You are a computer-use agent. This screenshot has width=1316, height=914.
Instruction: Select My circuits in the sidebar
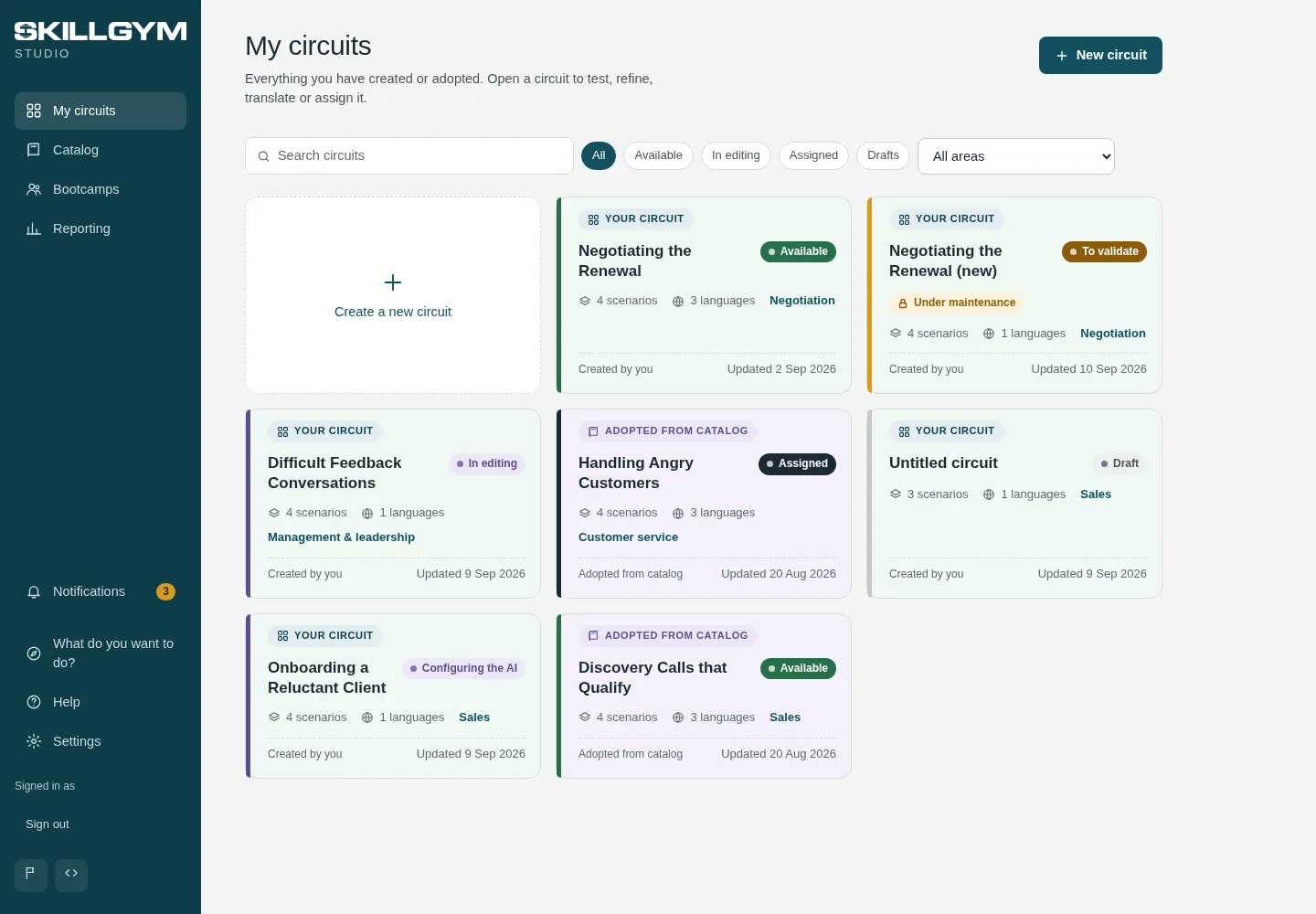101,111
